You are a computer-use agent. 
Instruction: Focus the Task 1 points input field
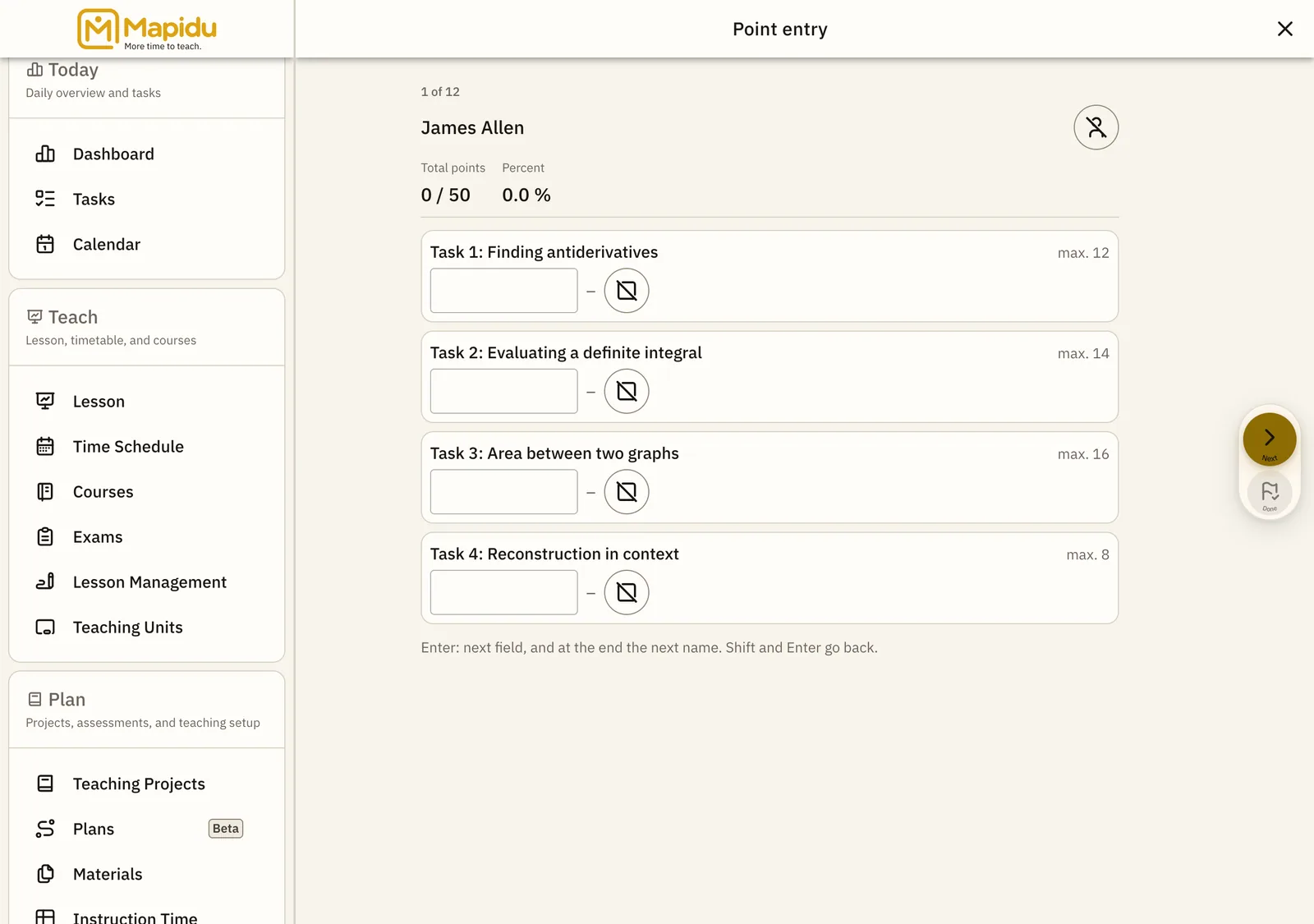pos(503,291)
